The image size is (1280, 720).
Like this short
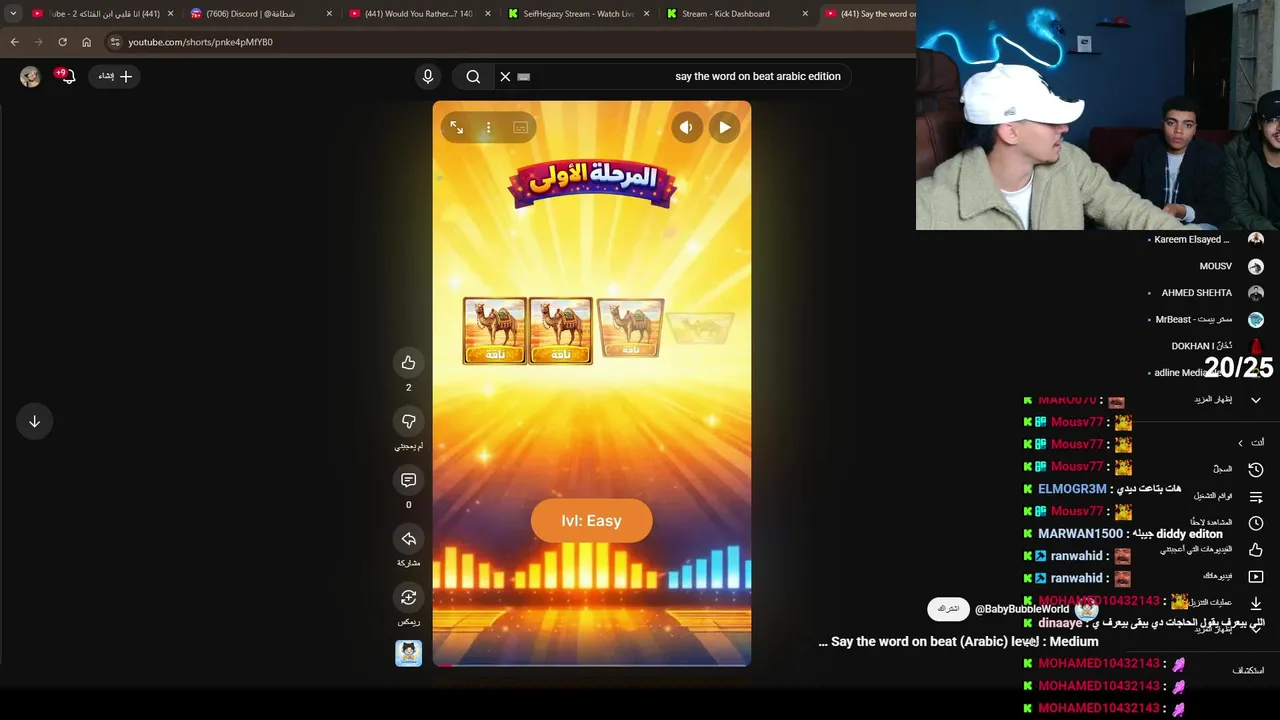[x=408, y=362]
